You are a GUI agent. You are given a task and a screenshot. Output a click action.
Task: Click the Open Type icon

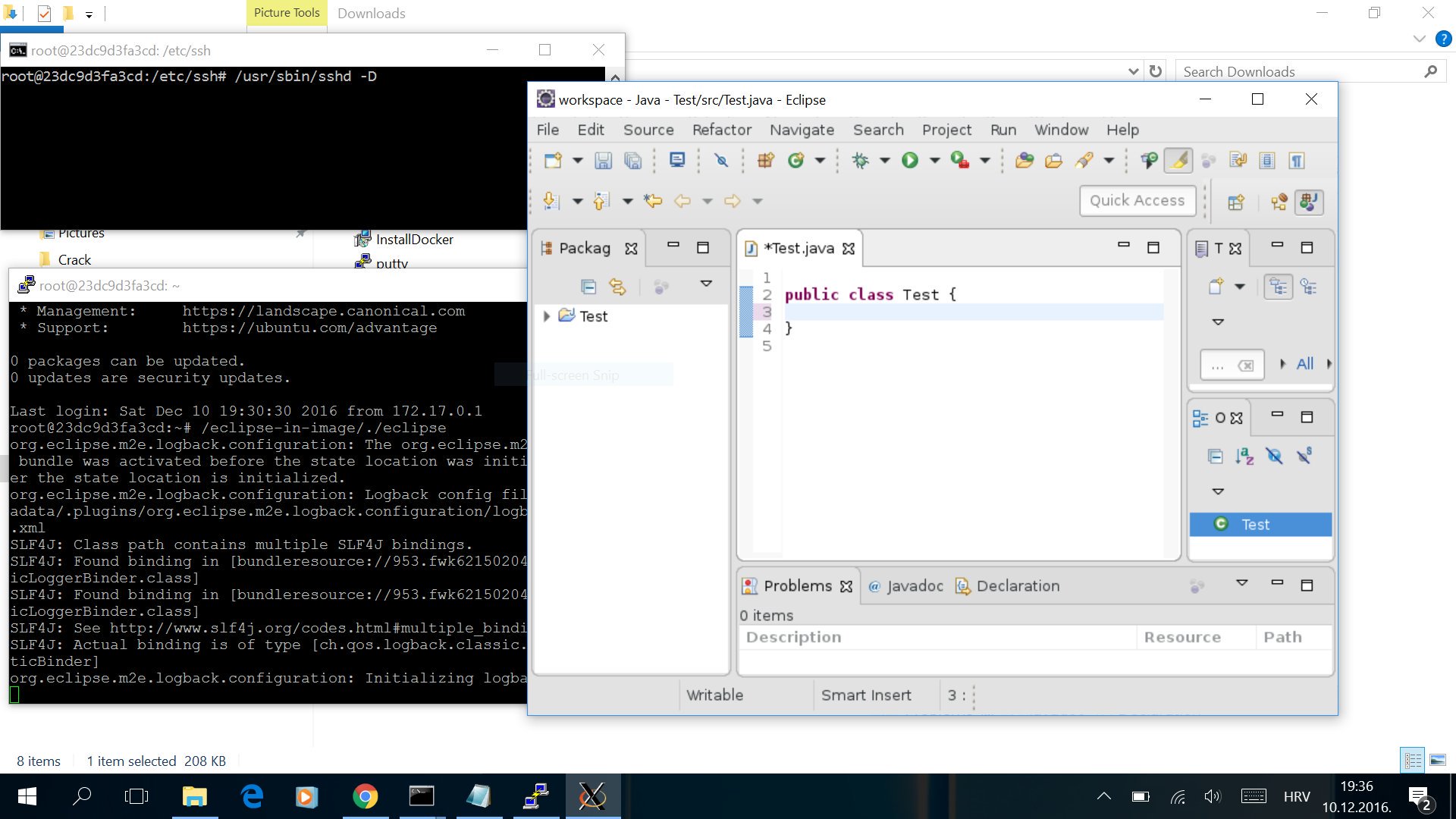1025,160
